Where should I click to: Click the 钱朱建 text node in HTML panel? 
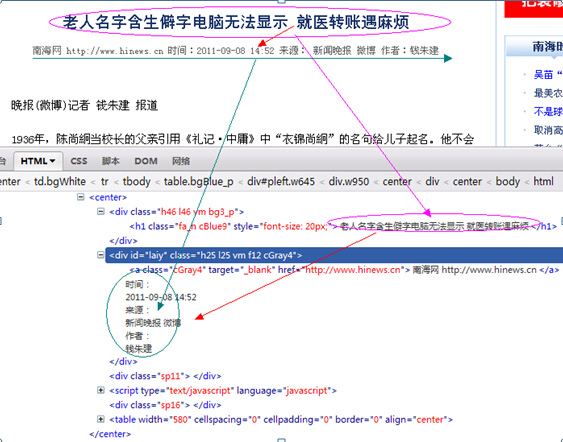[x=139, y=349]
